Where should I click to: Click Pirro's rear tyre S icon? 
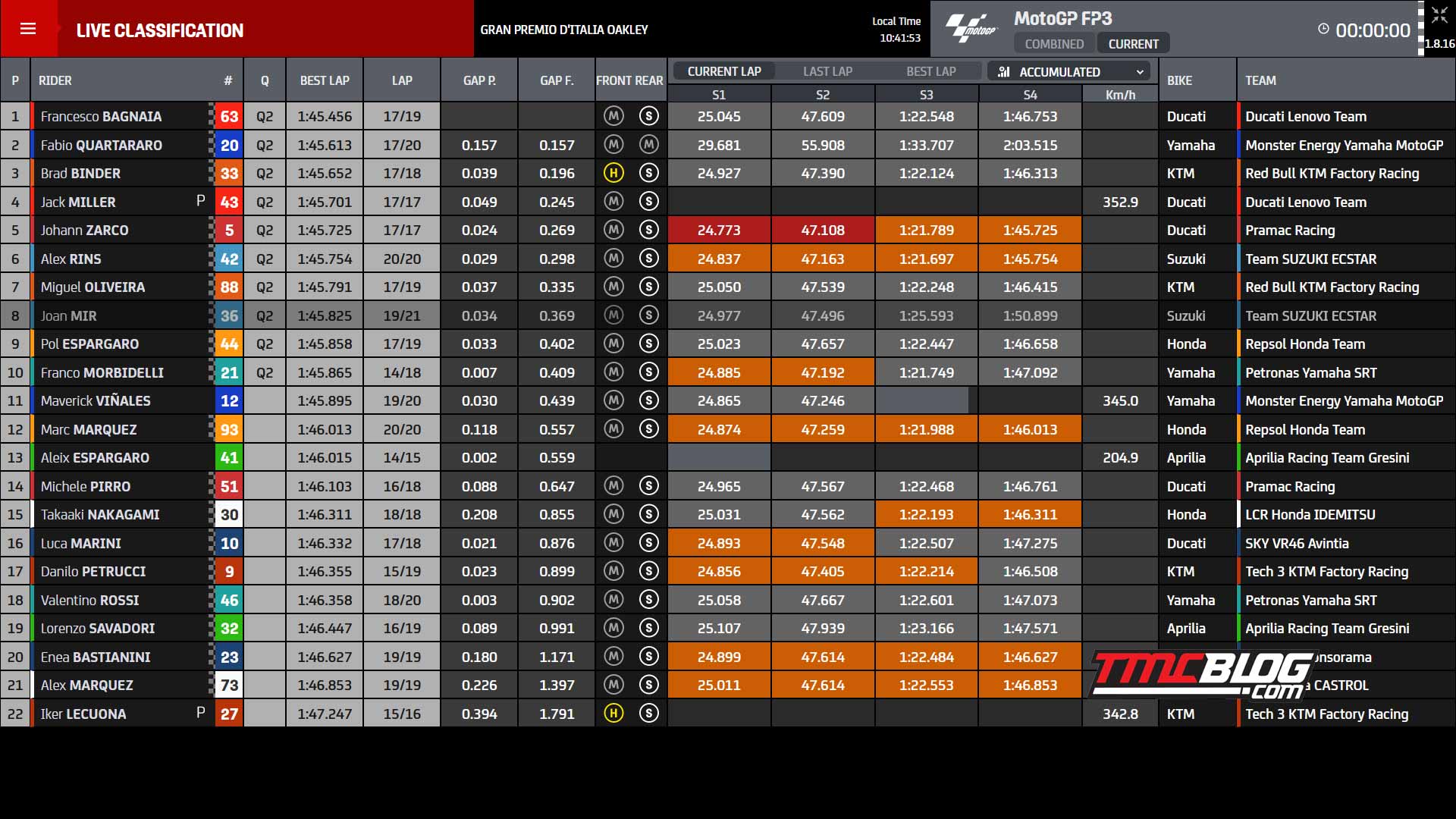(648, 486)
